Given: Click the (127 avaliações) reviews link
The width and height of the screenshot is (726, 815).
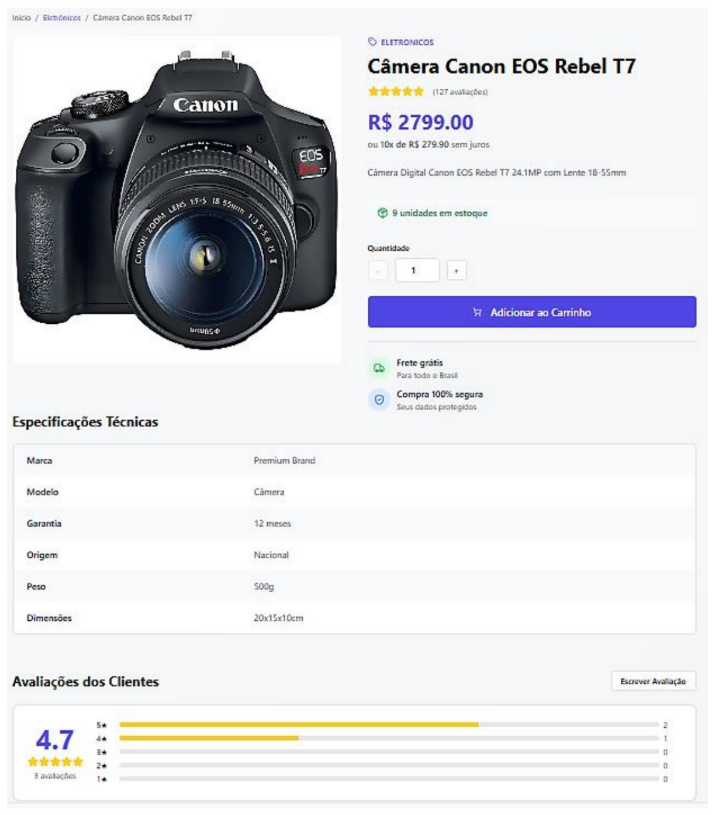Looking at the screenshot, I should click(460, 92).
